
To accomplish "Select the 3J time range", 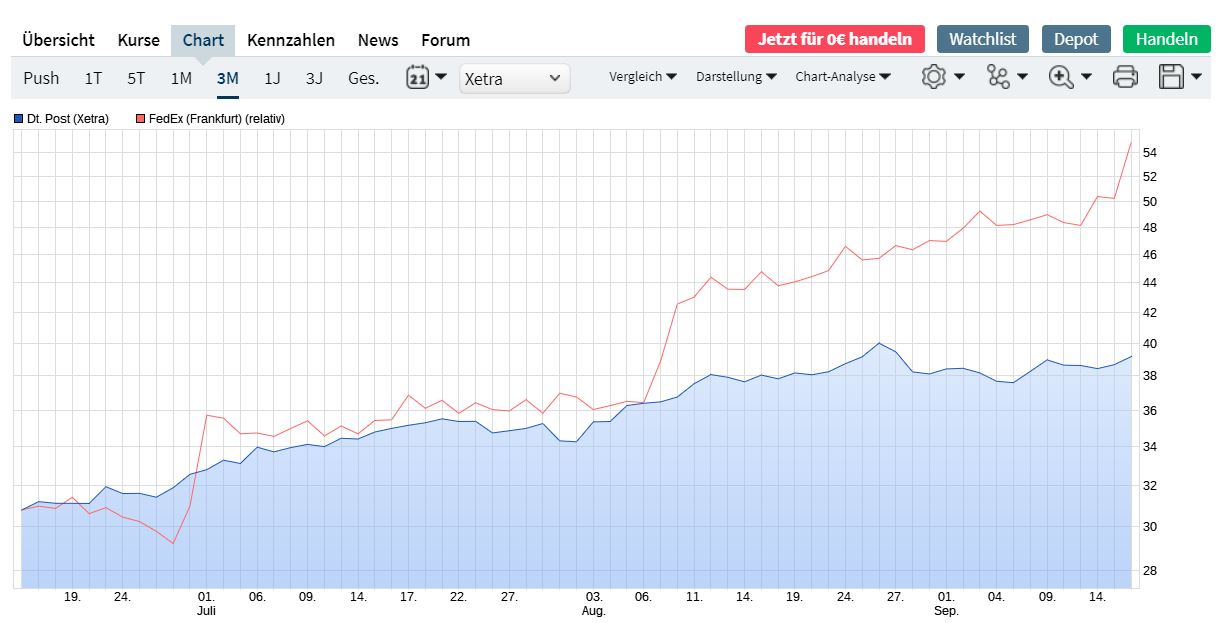I will pyautogui.click(x=314, y=78).
